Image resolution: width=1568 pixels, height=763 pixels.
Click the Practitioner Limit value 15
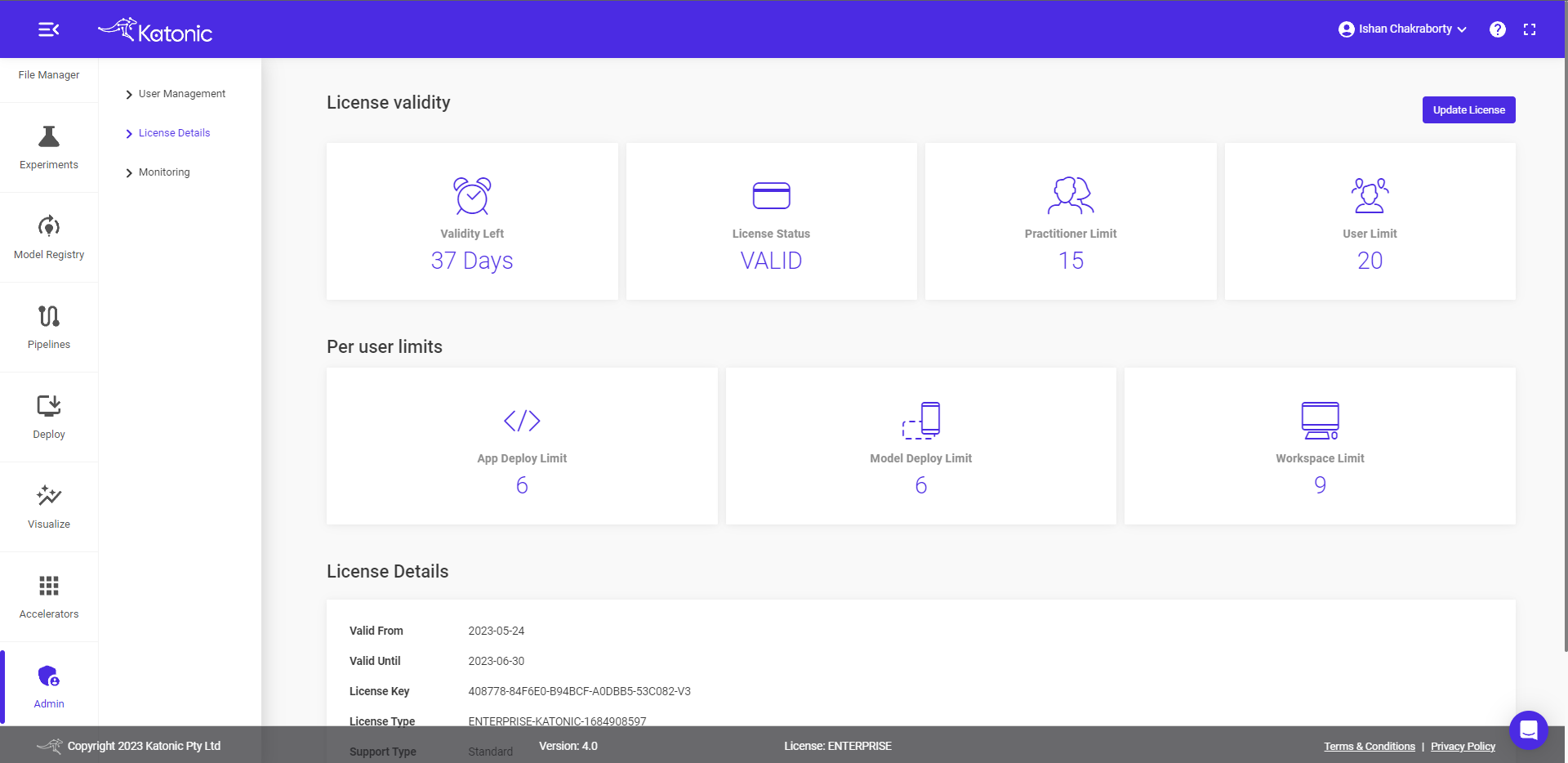point(1071,261)
